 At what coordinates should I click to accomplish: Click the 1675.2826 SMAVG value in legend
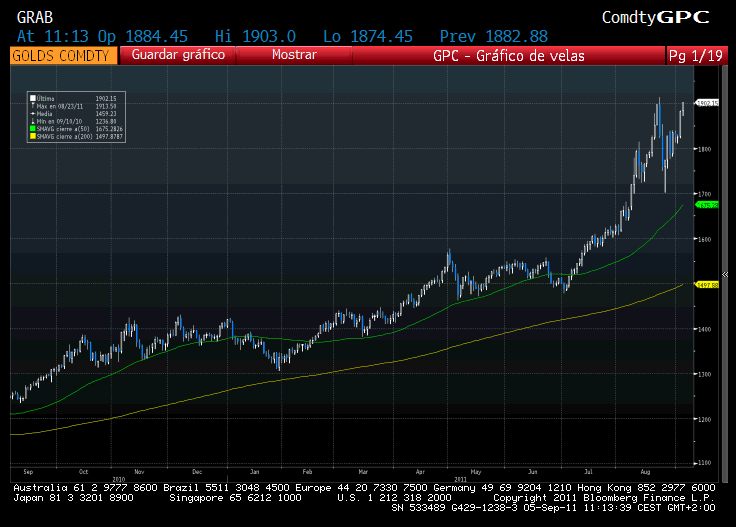click(x=109, y=129)
